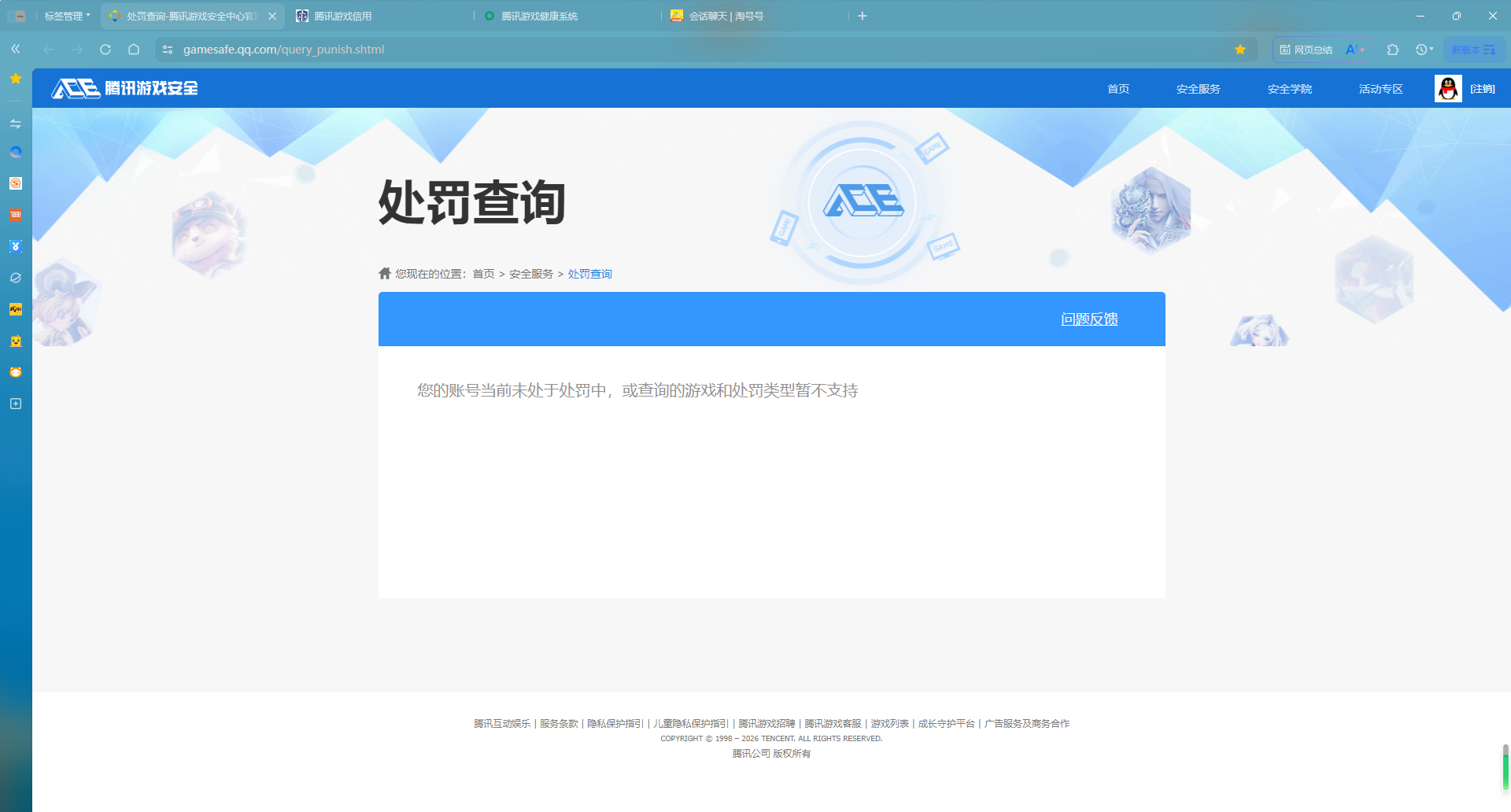Open 成长守护平台 footer link

(947, 723)
